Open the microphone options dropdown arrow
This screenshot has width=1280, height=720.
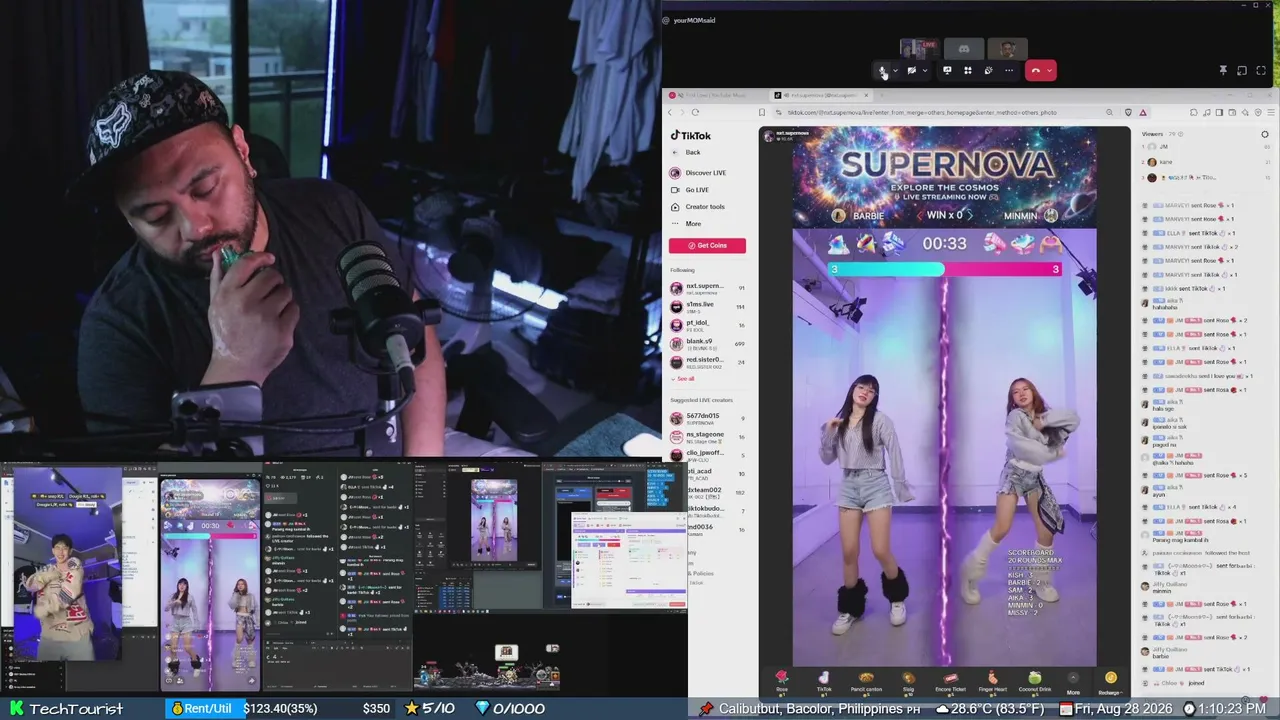(x=895, y=70)
